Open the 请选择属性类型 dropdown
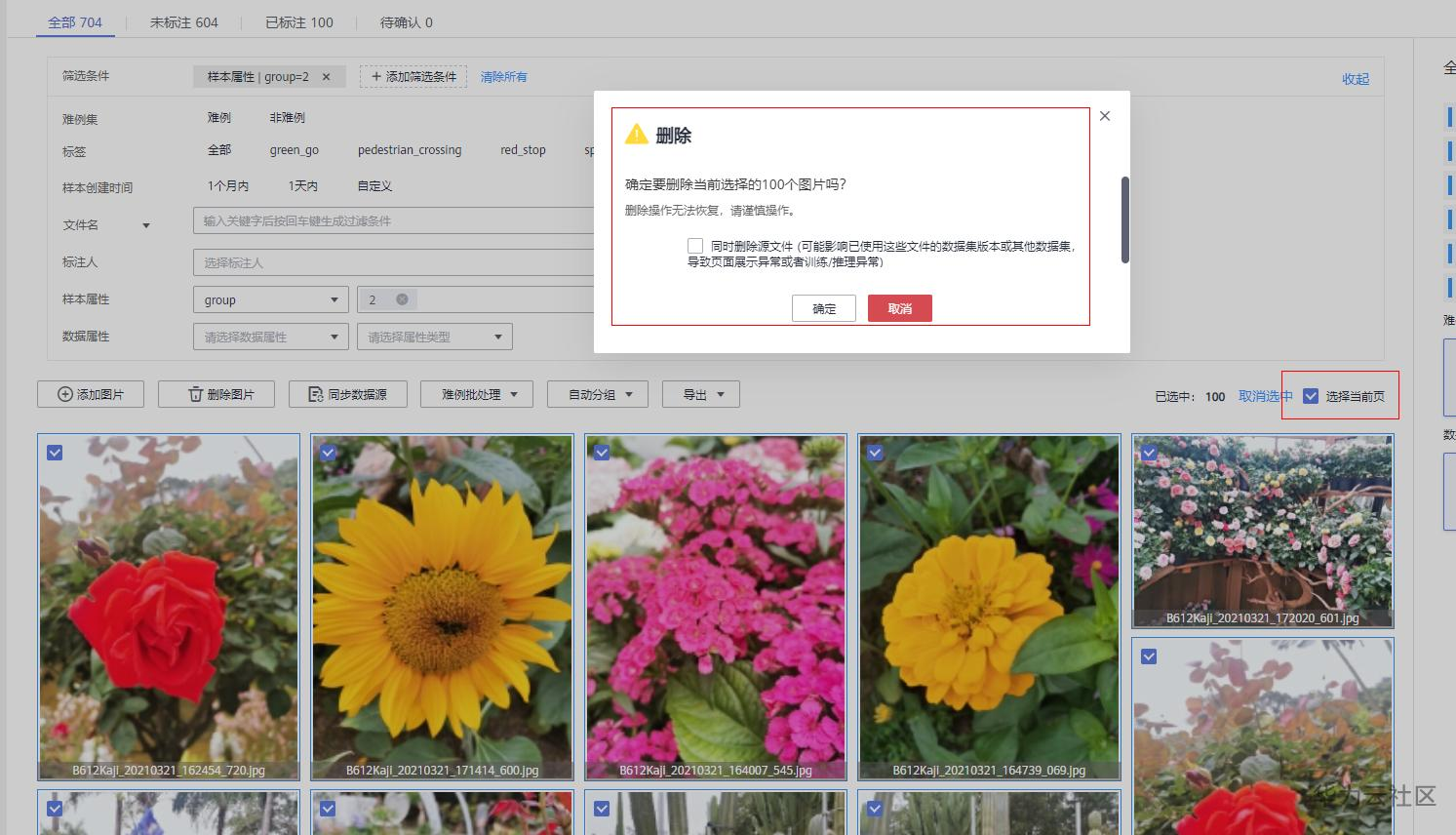 (x=435, y=337)
